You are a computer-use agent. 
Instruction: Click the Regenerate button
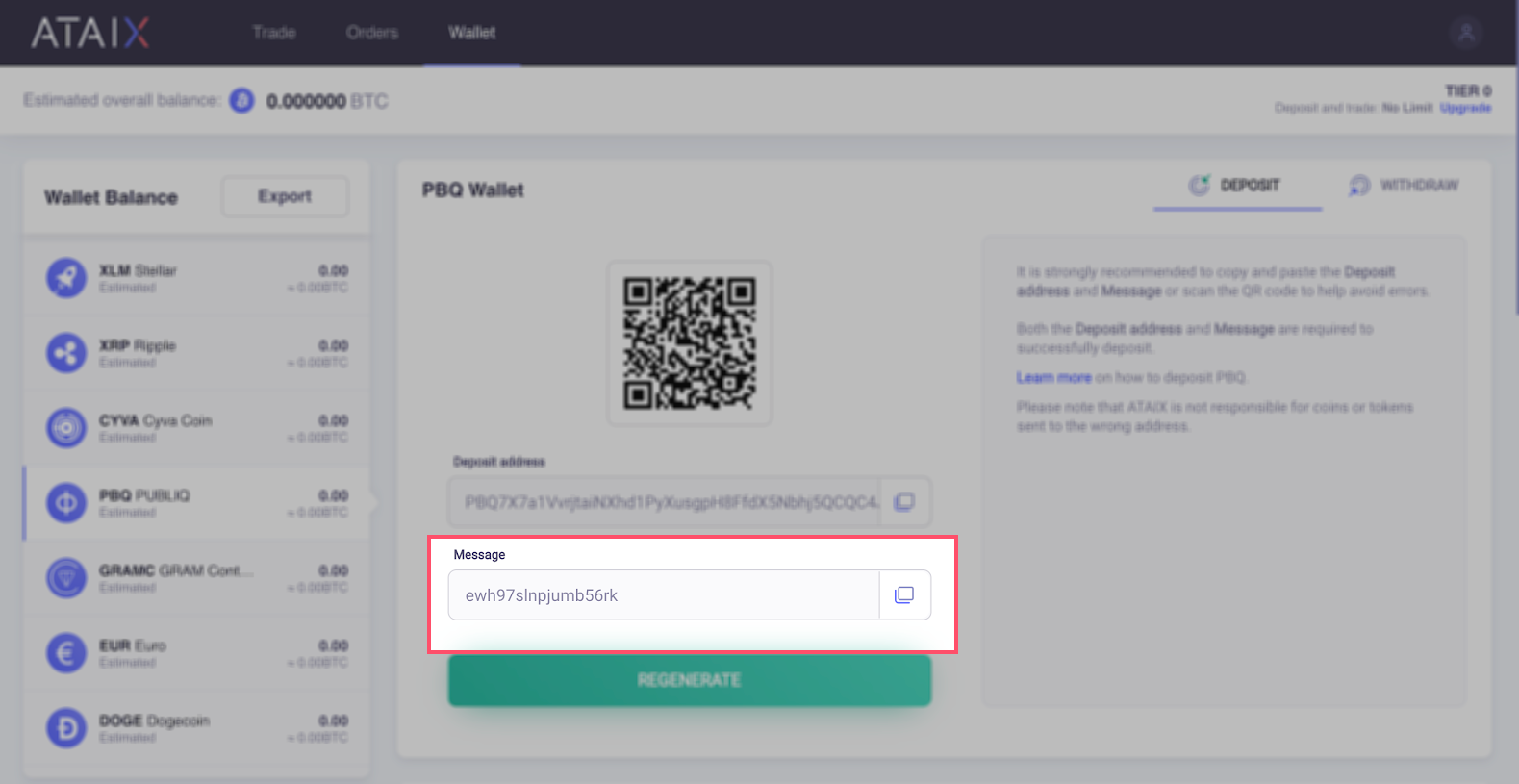(x=690, y=680)
